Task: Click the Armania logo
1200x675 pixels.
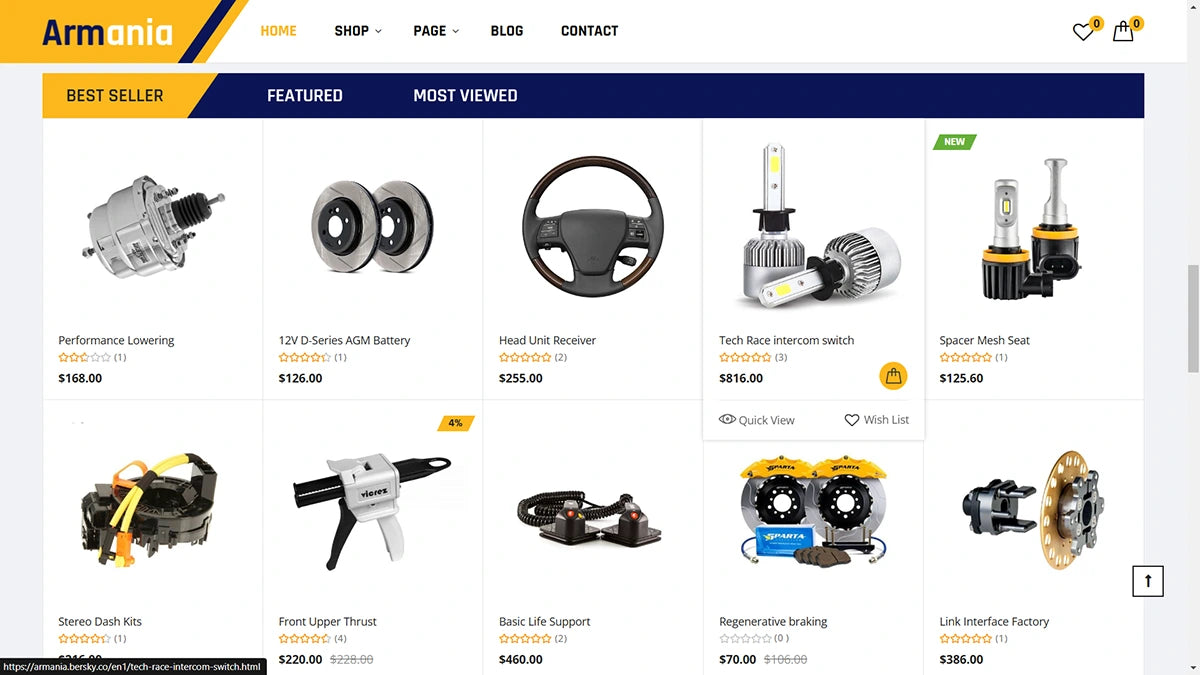Action: point(107,32)
